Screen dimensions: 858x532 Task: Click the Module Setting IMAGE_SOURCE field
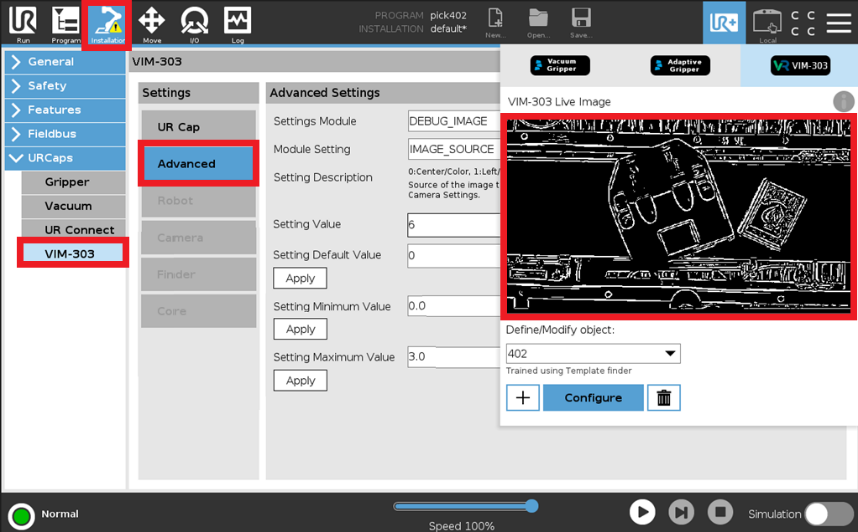454,149
